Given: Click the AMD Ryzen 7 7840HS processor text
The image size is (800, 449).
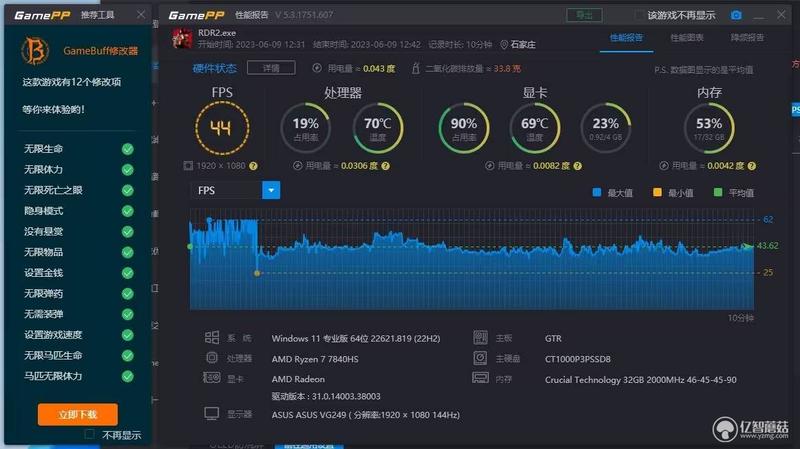Looking at the screenshot, I should point(315,359).
